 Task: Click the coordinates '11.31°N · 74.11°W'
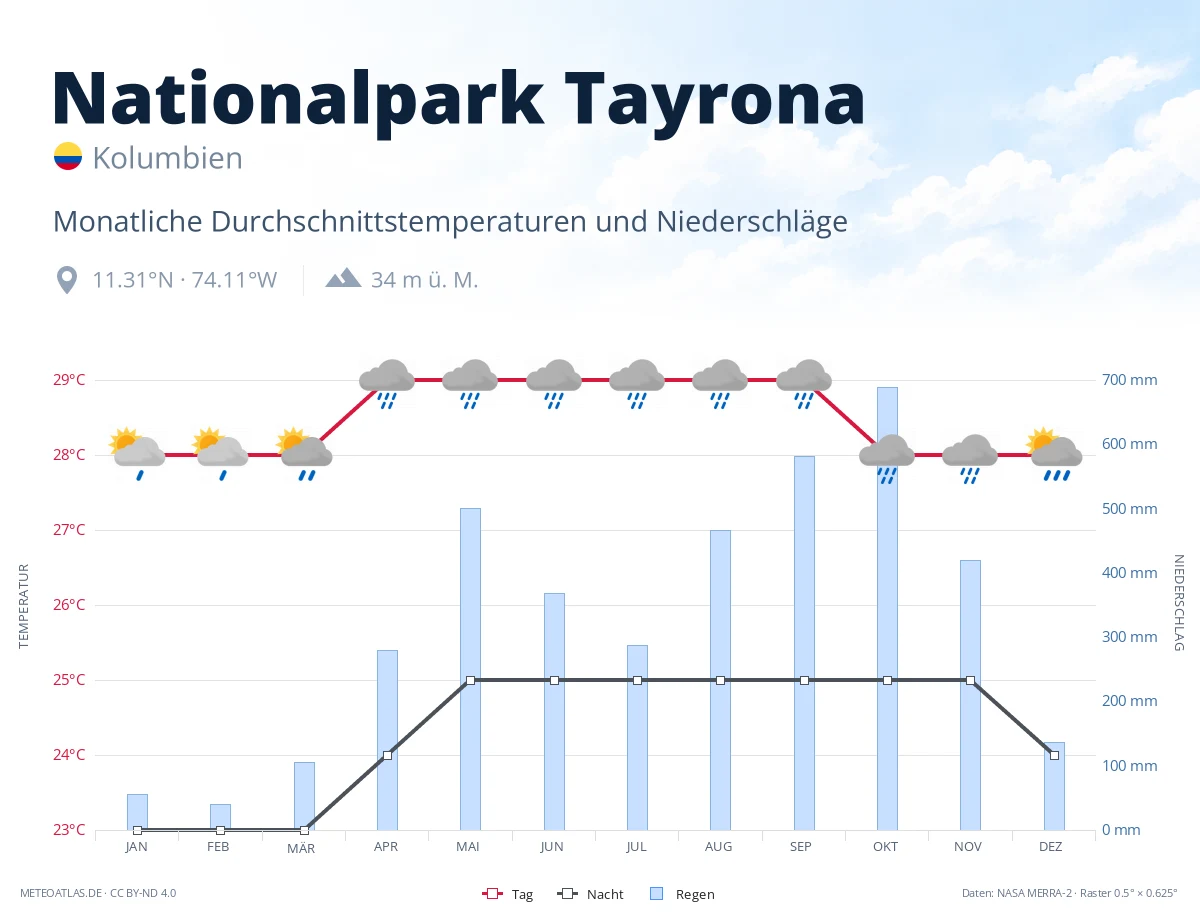184,280
